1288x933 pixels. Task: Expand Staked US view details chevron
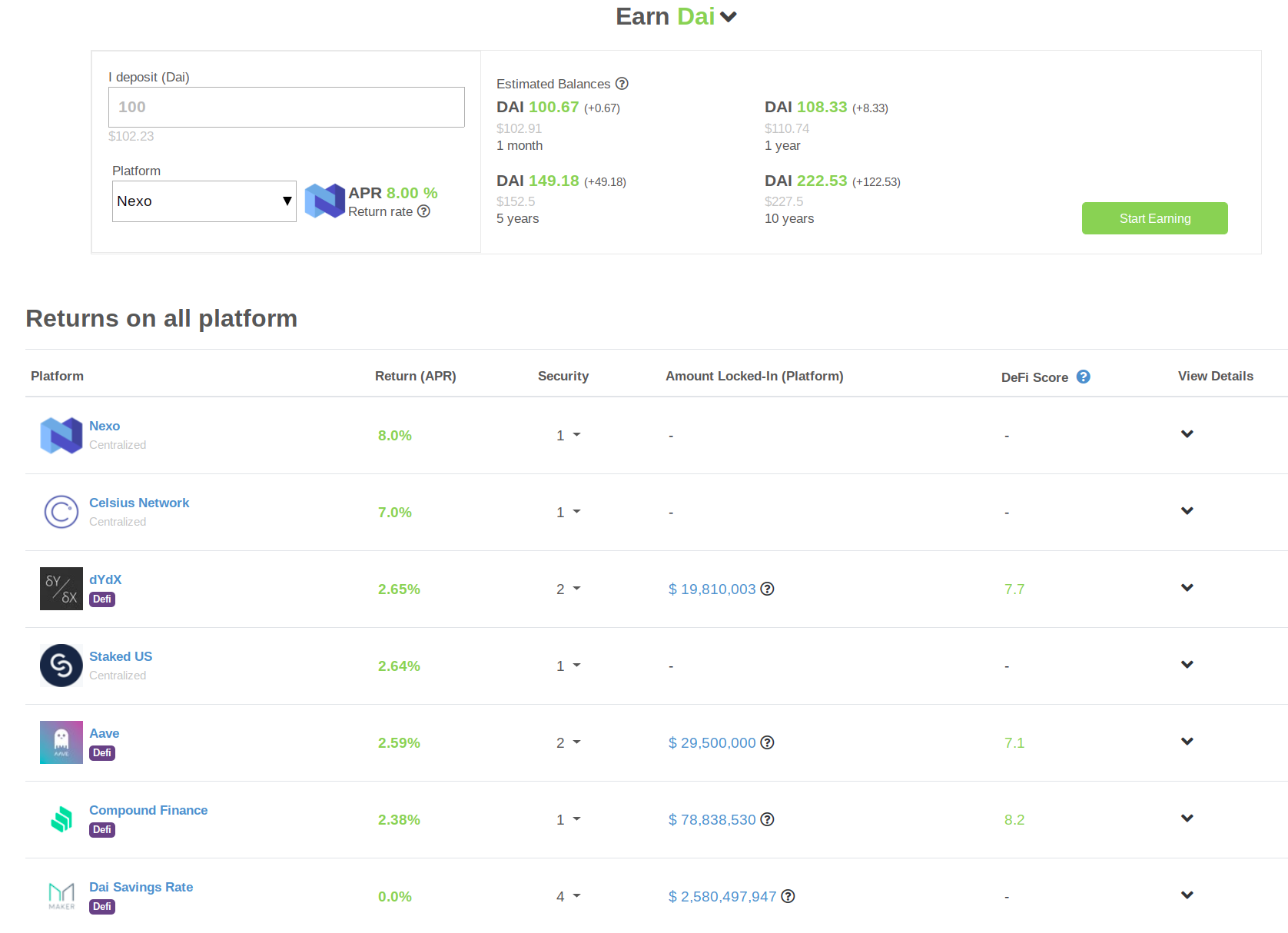[1187, 665]
